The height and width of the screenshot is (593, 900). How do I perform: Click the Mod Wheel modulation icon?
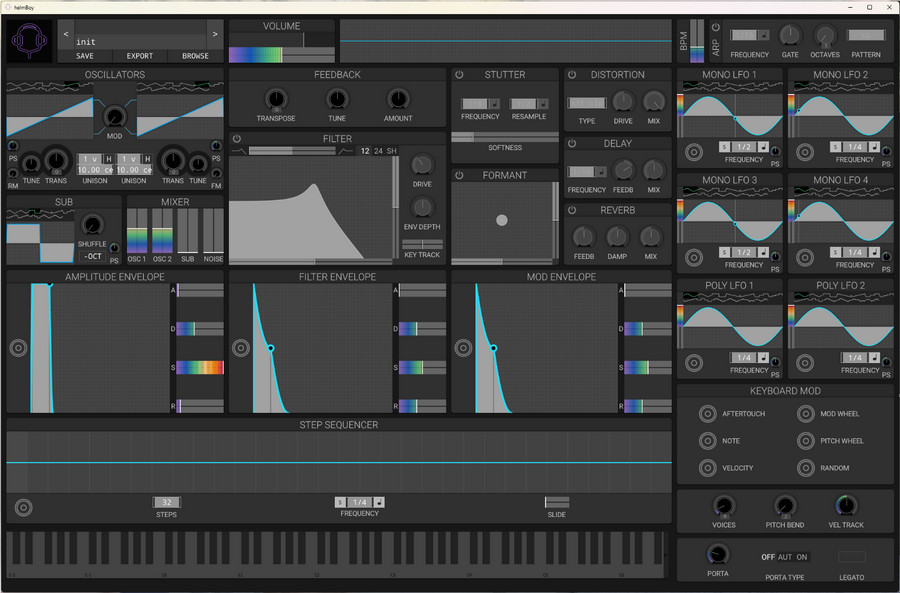click(x=806, y=413)
